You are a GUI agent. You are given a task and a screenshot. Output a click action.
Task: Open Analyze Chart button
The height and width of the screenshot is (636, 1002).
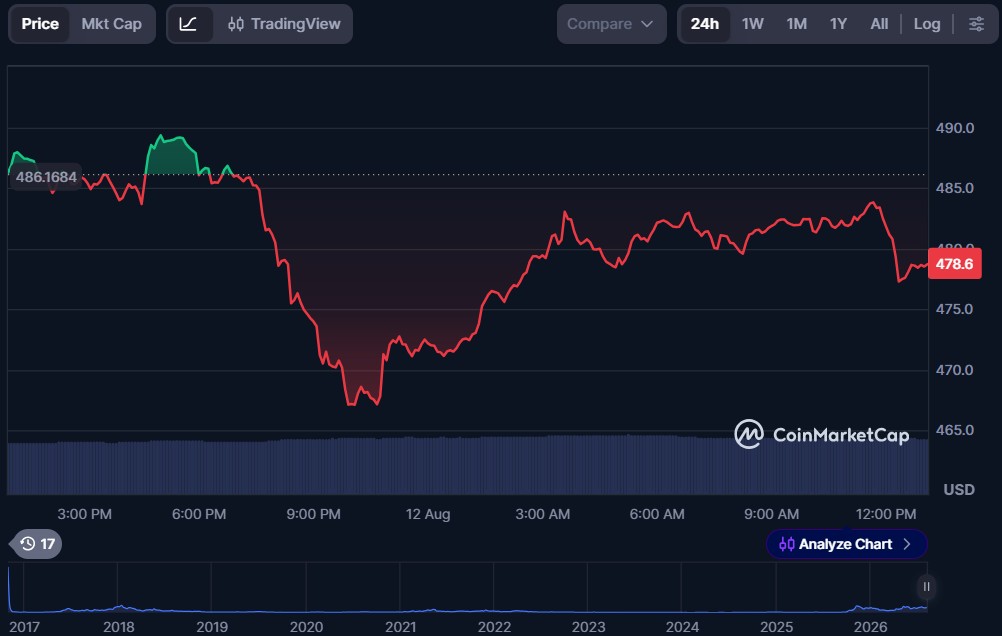(846, 544)
